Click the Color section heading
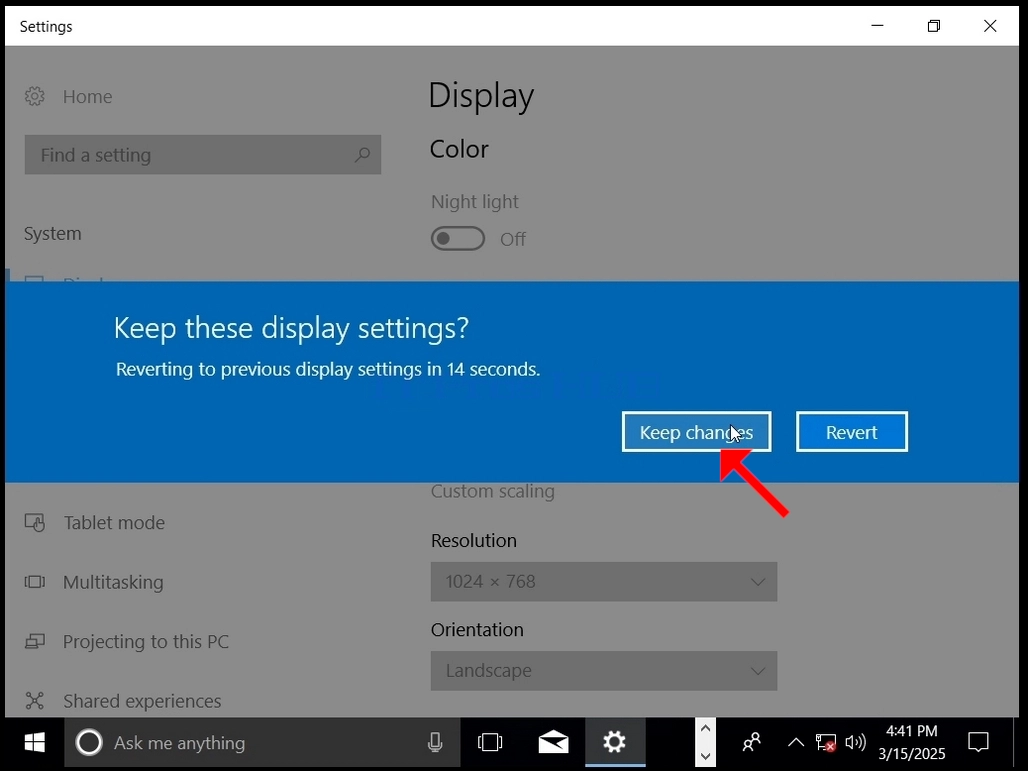1028x771 pixels. 459,149
